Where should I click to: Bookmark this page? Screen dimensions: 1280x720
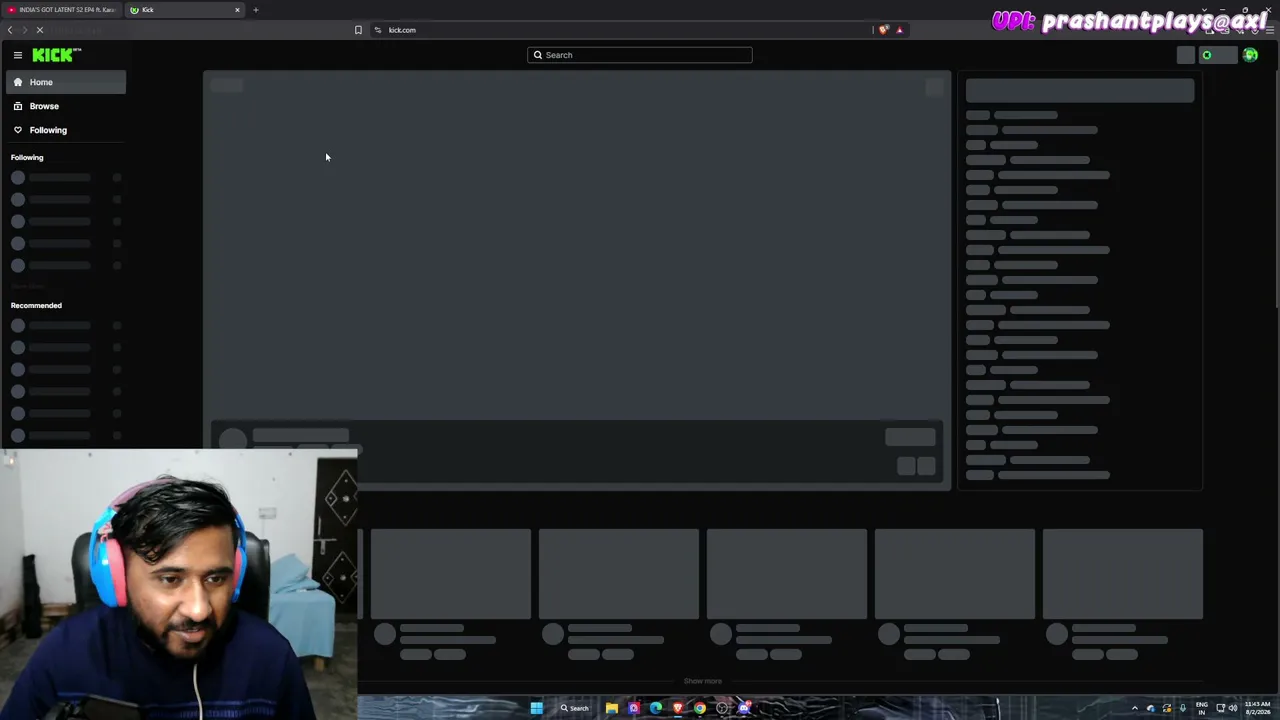358,30
